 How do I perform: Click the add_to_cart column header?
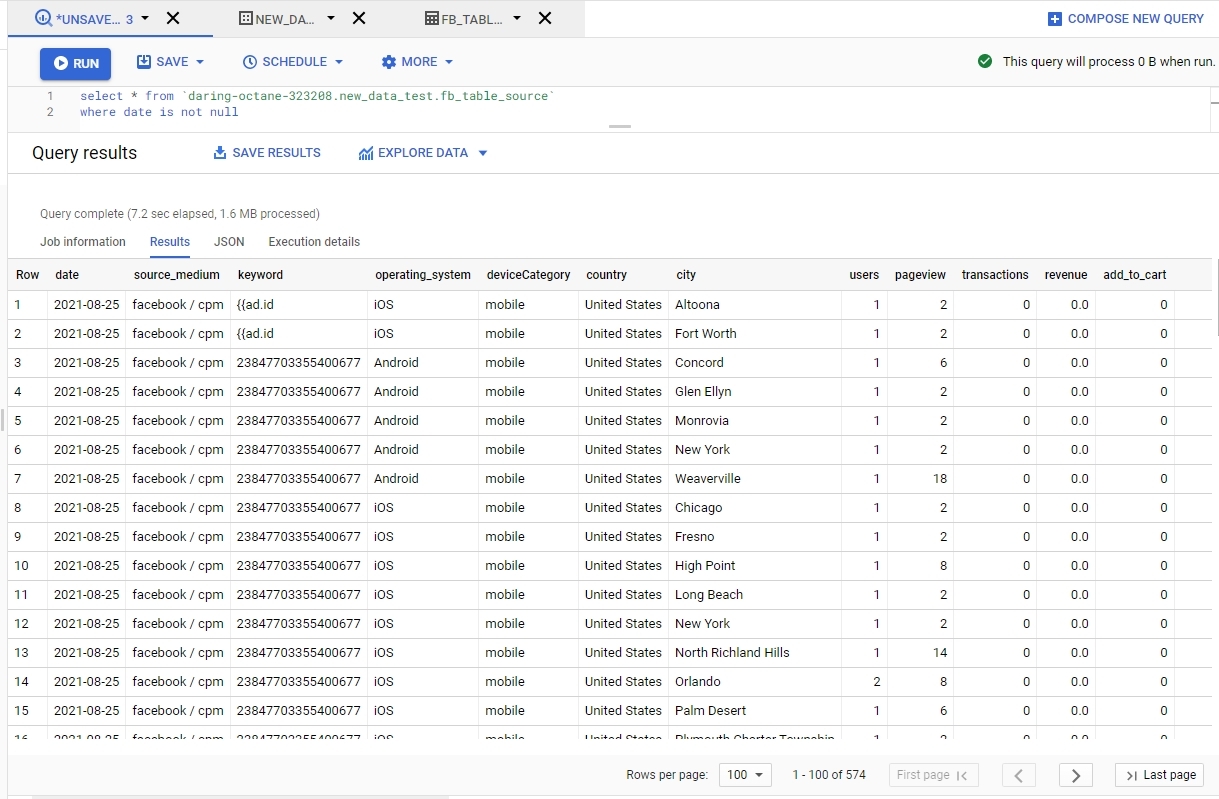tap(1134, 275)
